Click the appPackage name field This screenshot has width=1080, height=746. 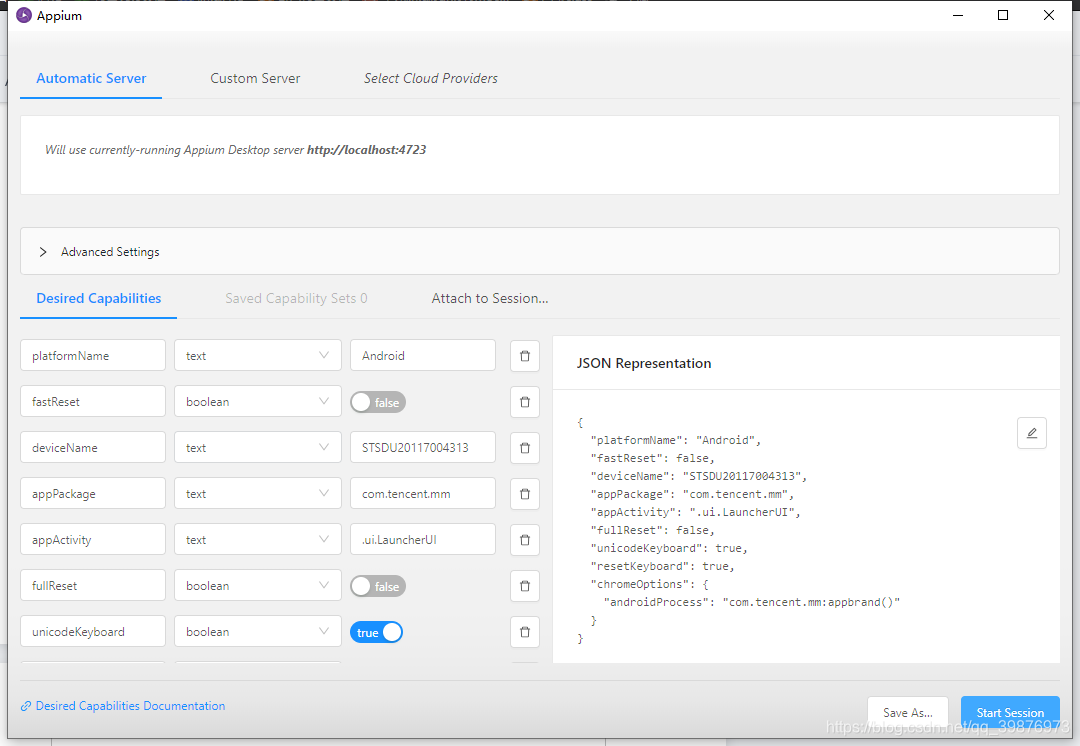coord(93,494)
